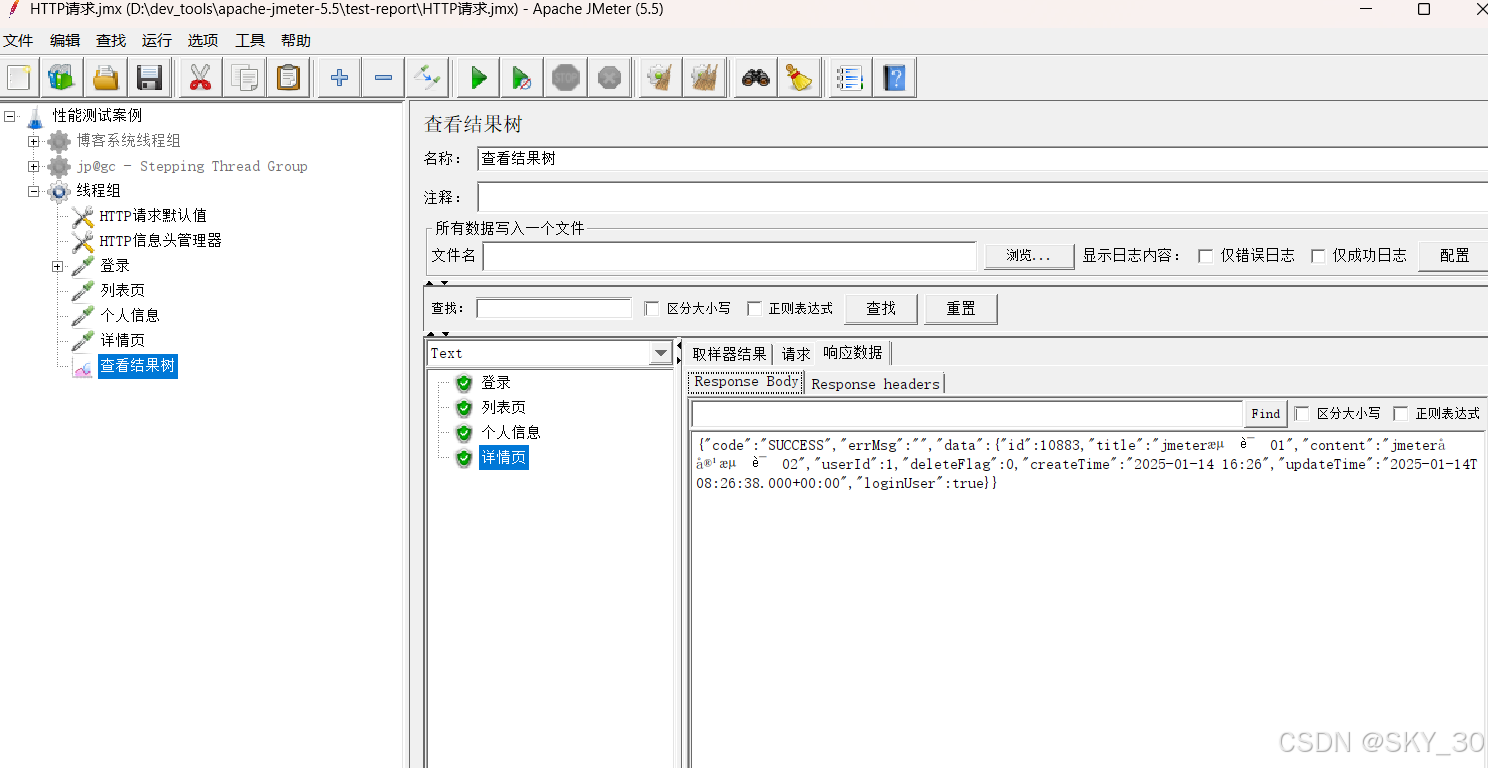Image resolution: width=1488 pixels, height=768 pixels.
Task: Click Start no pauses icon
Action: pyautogui.click(x=522, y=77)
